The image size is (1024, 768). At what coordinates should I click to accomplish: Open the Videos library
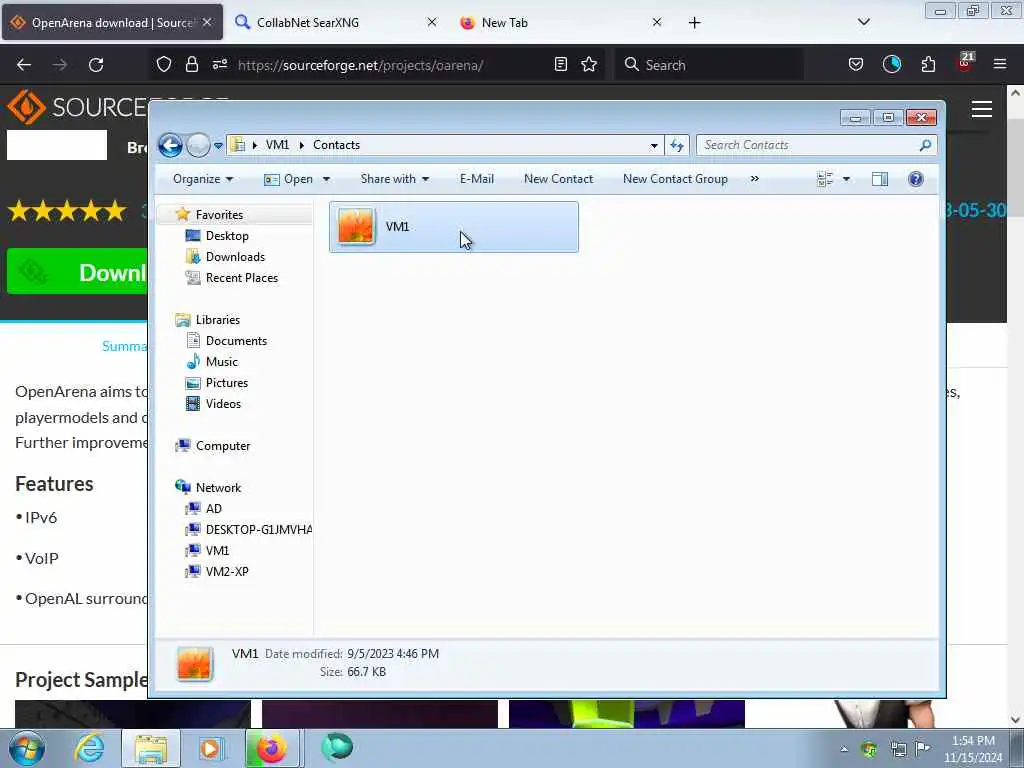point(223,404)
